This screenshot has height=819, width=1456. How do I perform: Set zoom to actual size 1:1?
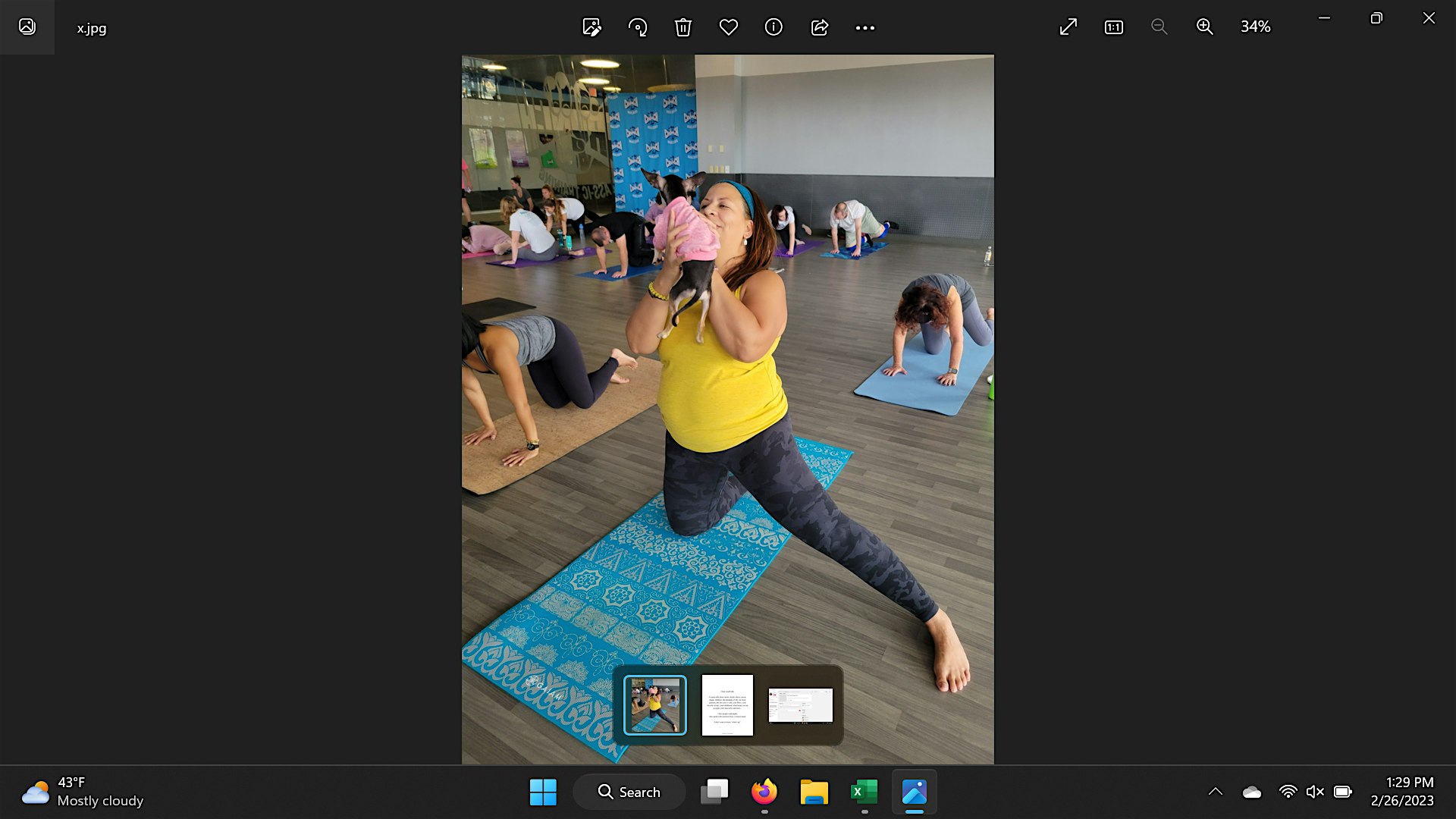[1113, 27]
